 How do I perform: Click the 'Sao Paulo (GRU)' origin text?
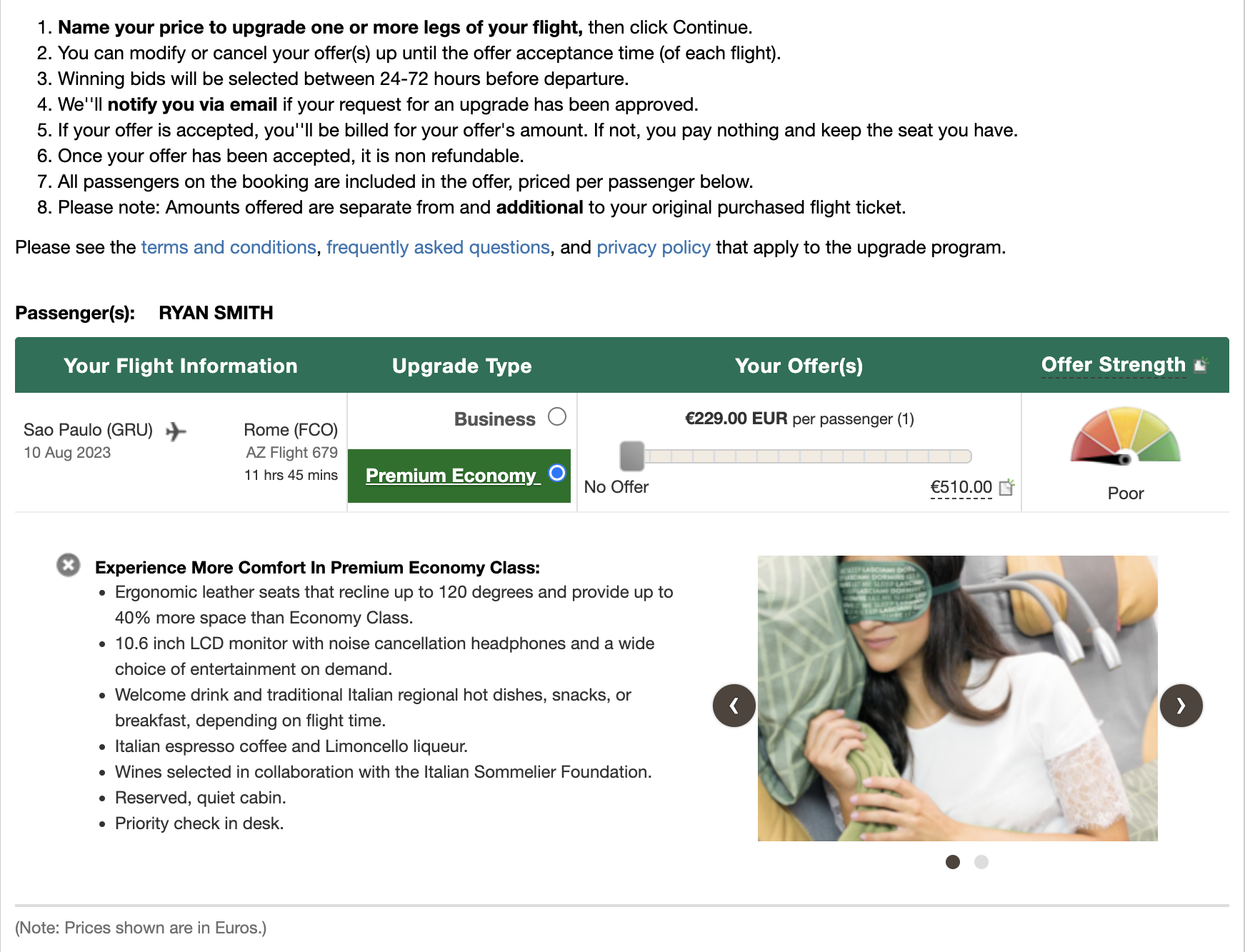(x=89, y=430)
